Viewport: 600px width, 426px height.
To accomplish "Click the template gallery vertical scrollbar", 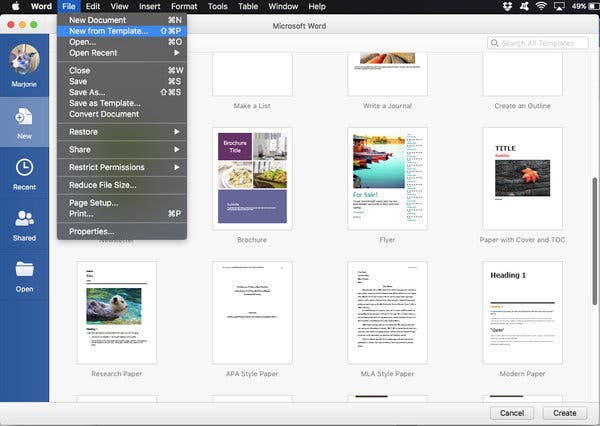I will pyautogui.click(x=594, y=241).
